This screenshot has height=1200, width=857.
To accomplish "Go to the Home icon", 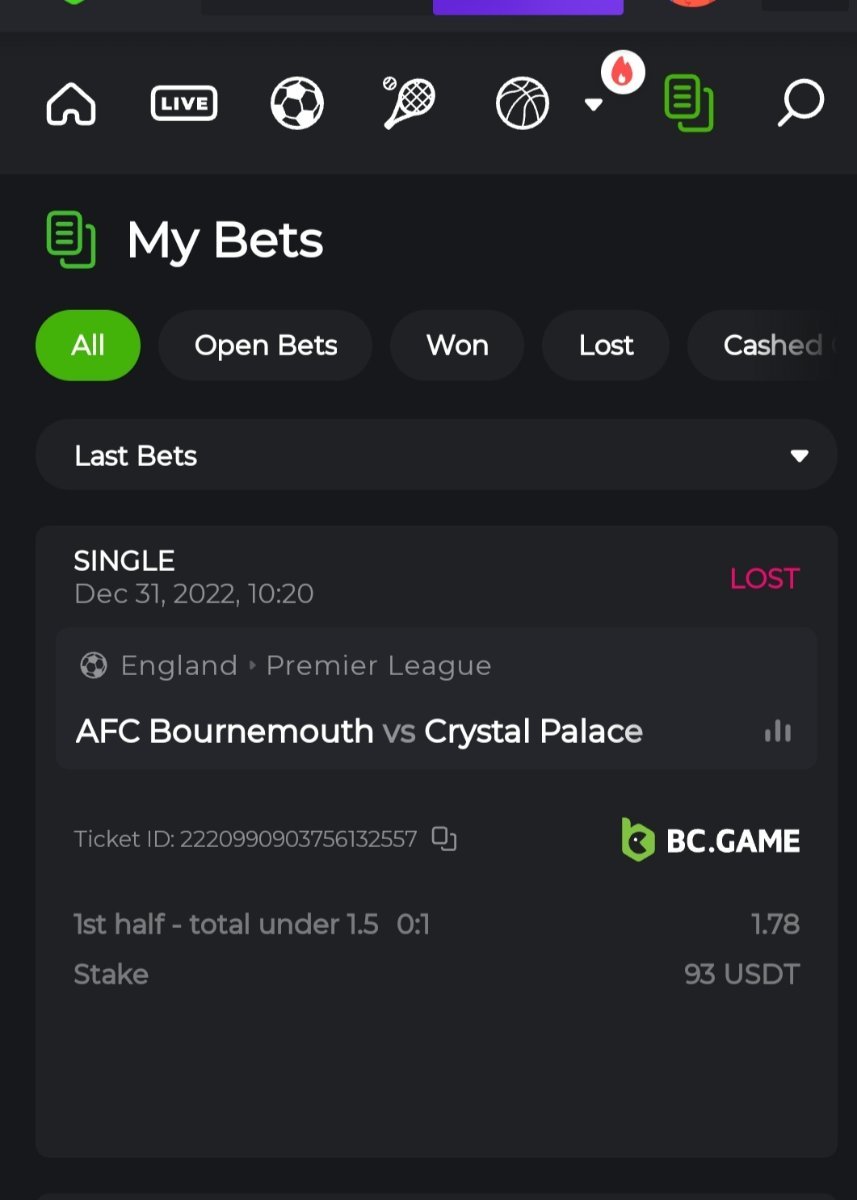I will [x=71, y=104].
